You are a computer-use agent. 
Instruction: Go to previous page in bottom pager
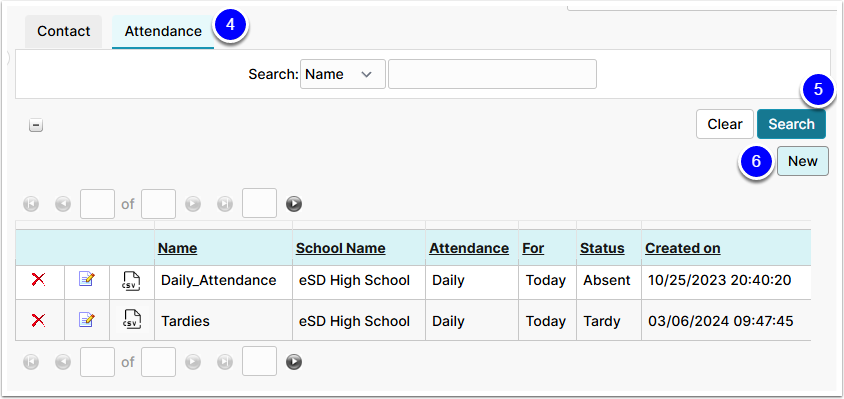63,362
